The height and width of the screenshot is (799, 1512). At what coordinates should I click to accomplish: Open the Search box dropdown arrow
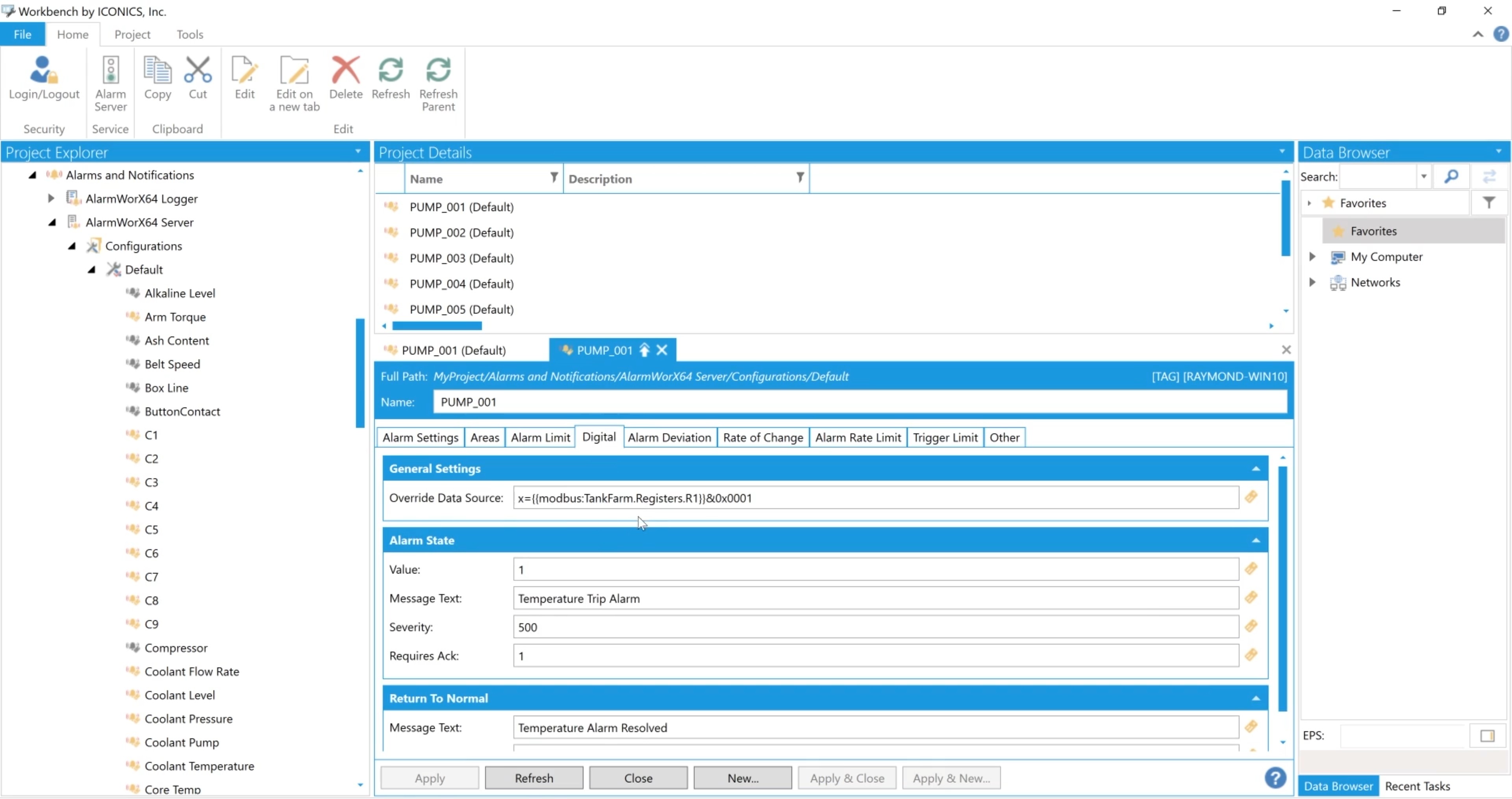1423,176
